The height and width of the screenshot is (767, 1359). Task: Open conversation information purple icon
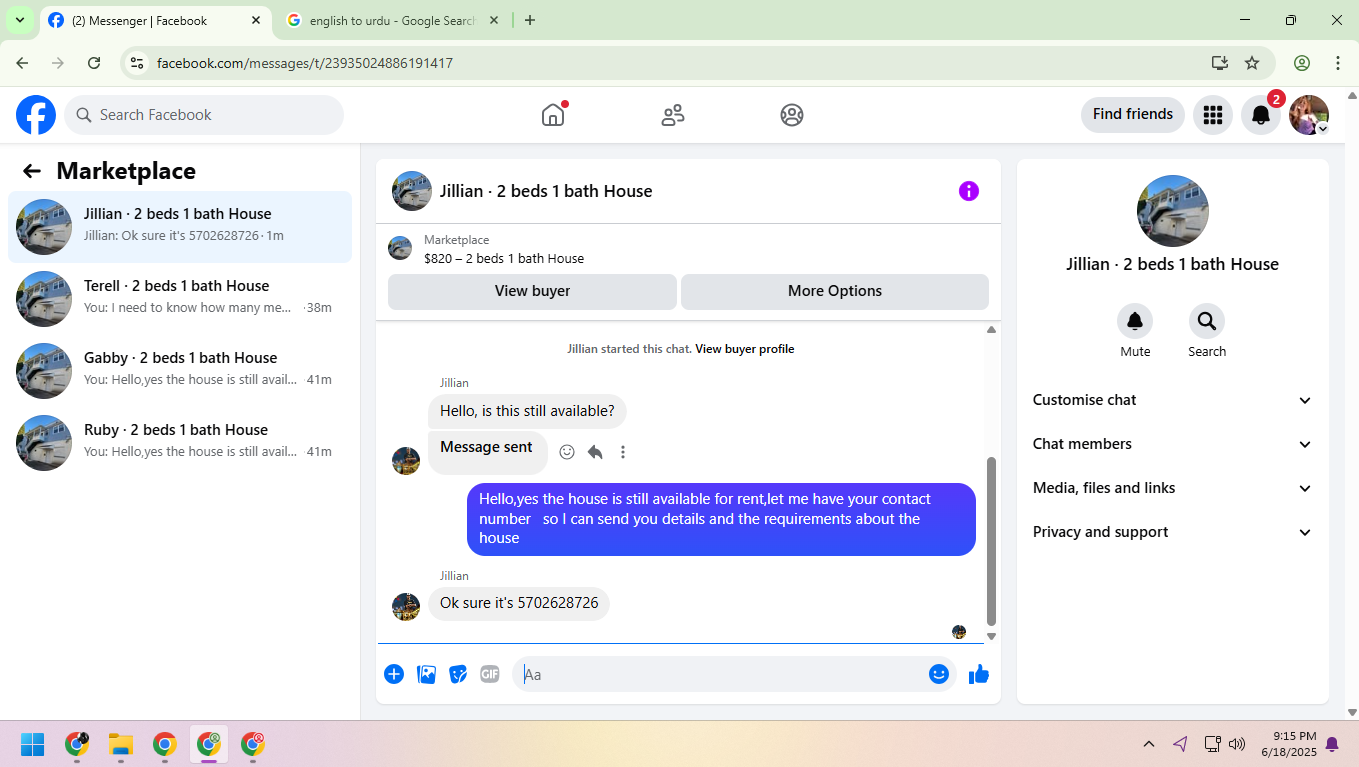click(969, 191)
